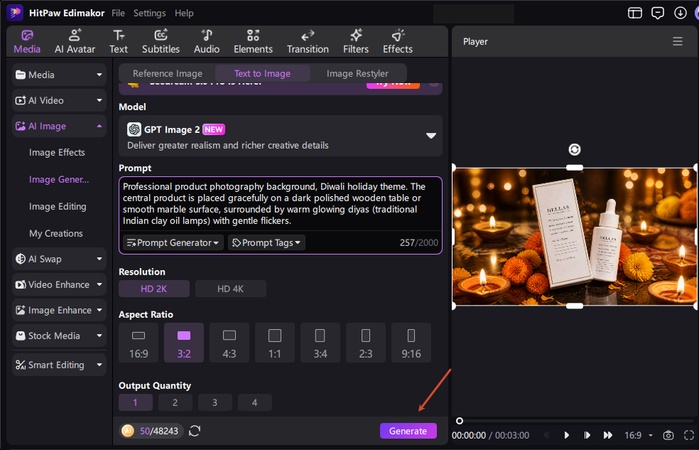Open the Filters tool
This screenshot has width=699, height=450.
click(x=356, y=41)
